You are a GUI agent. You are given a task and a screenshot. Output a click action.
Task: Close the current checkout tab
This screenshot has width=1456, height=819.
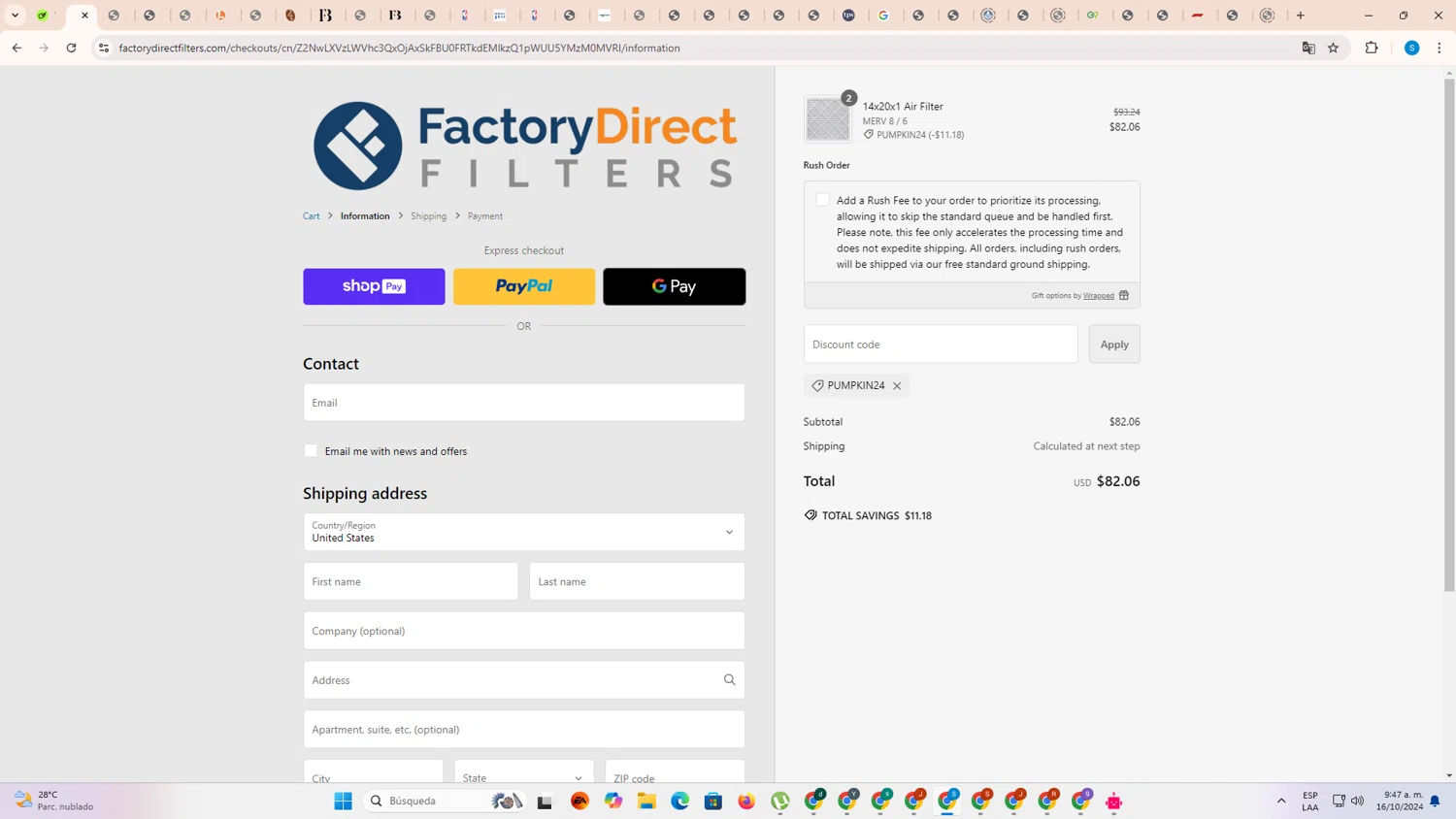[x=84, y=16]
